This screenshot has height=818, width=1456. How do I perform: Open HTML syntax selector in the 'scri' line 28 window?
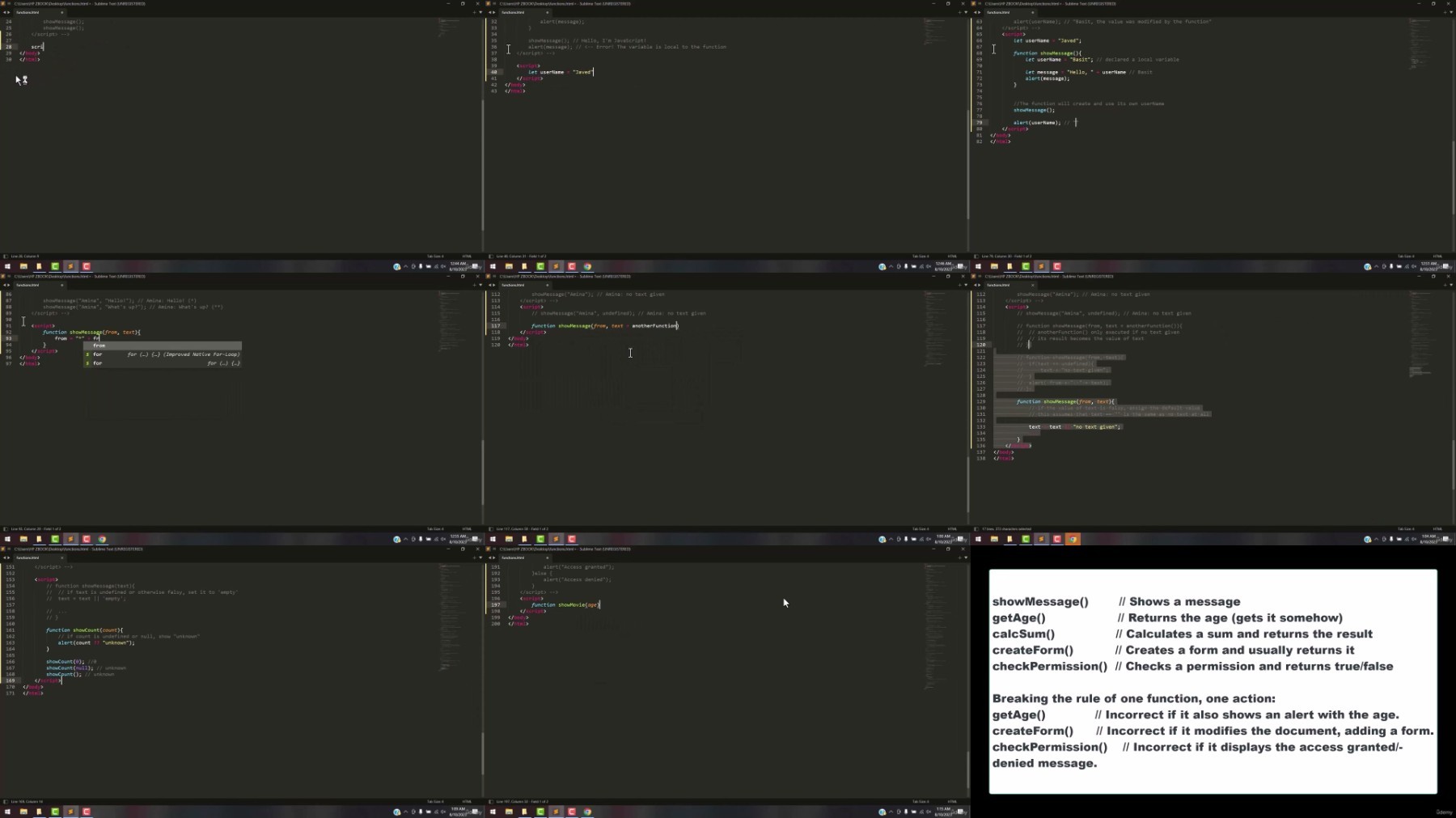pos(467,256)
